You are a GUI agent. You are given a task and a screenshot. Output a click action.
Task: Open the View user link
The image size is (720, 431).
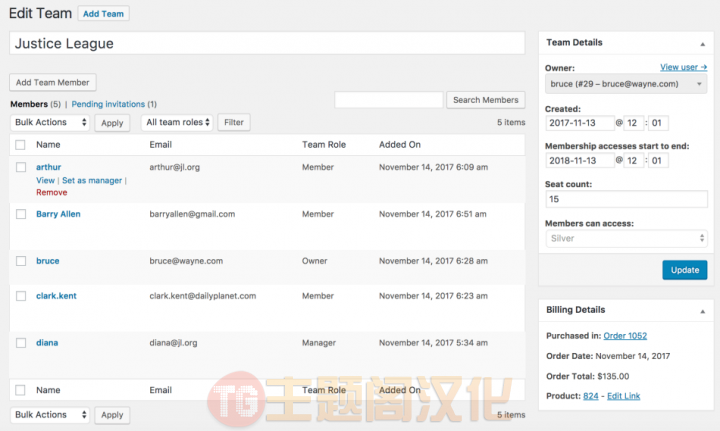point(683,67)
